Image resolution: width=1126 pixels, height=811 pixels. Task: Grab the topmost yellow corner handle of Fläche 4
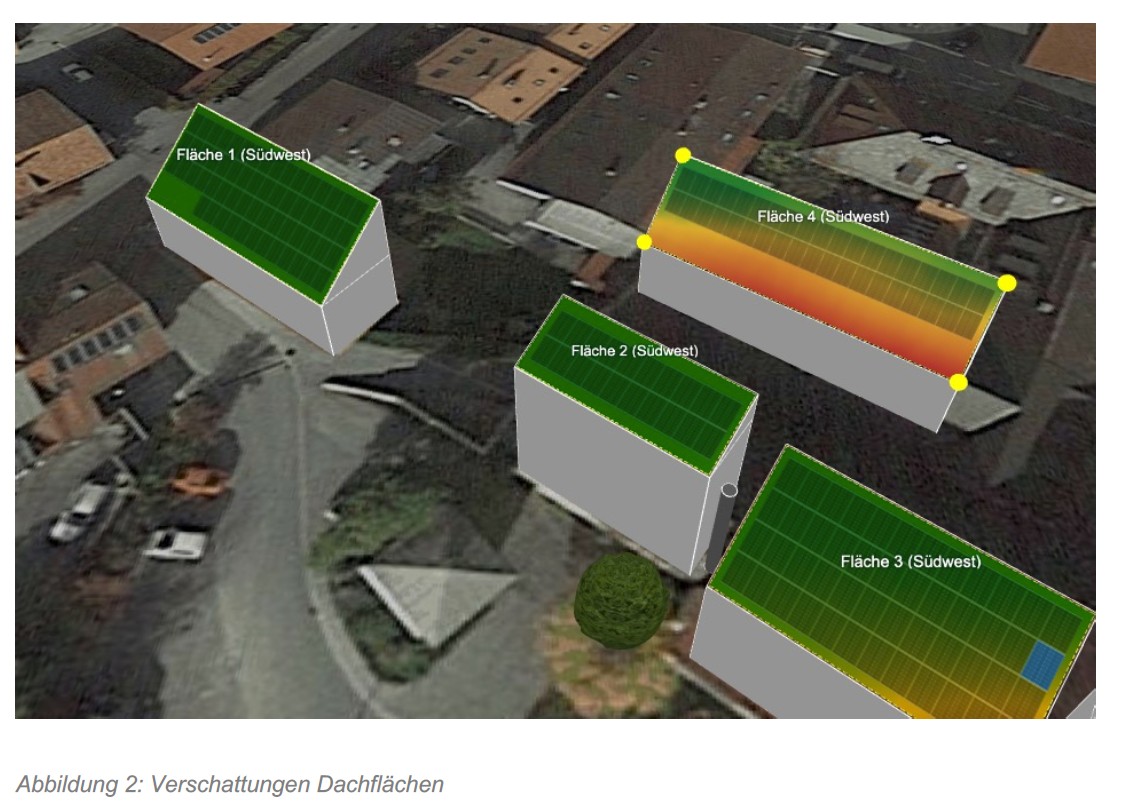(683, 155)
